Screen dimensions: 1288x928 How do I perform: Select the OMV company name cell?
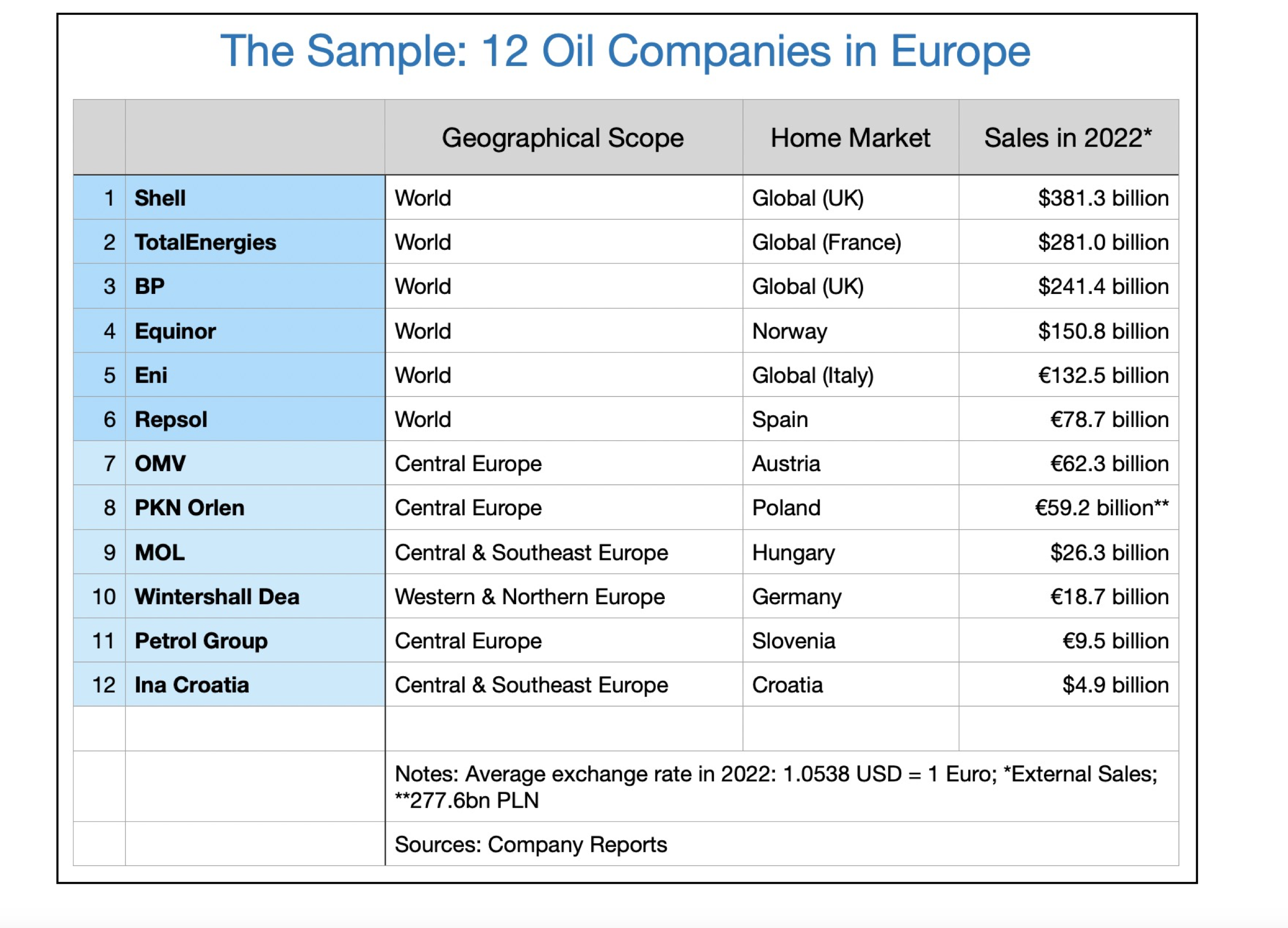pyautogui.click(x=255, y=463)
